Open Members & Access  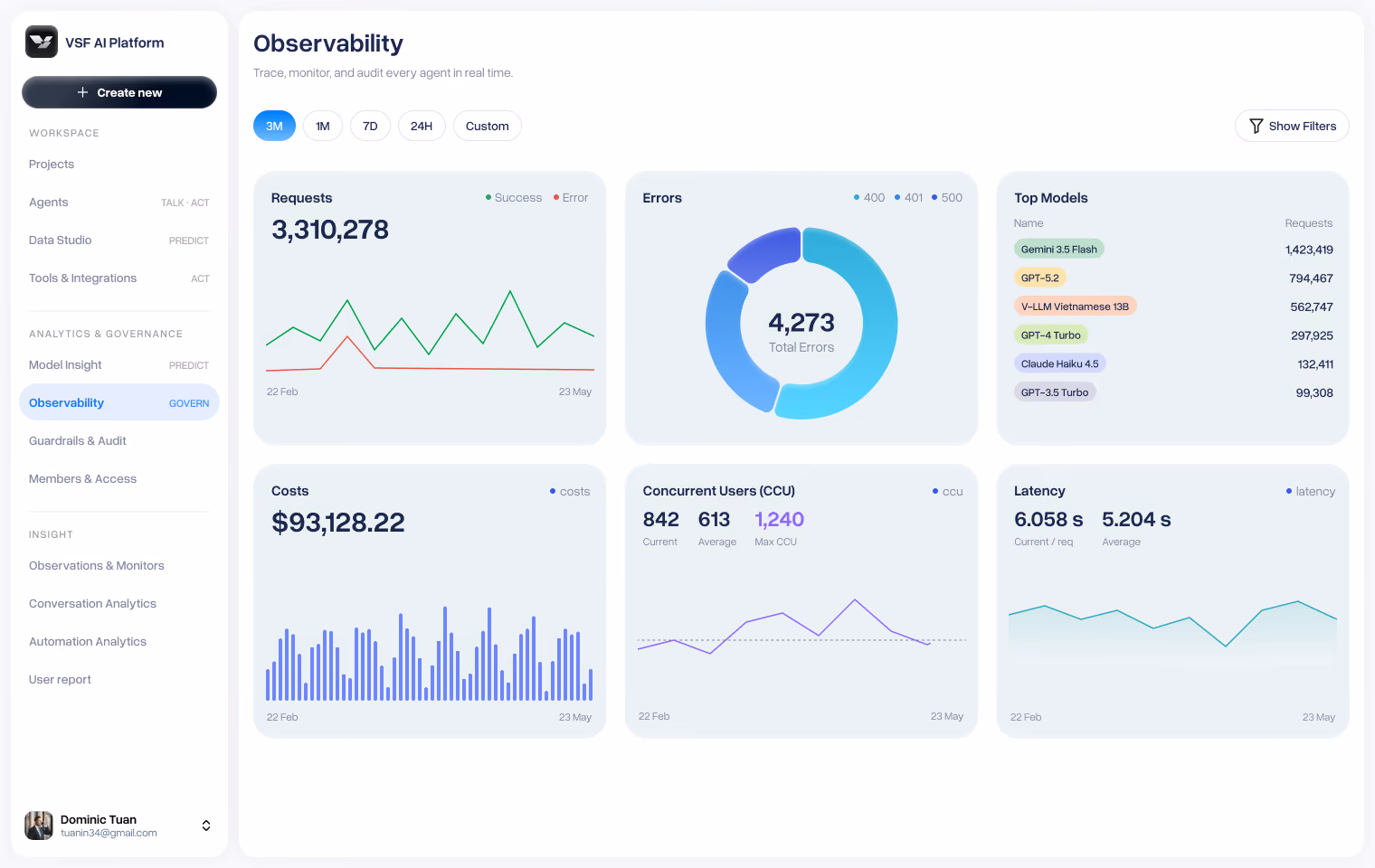coord(119,478)
